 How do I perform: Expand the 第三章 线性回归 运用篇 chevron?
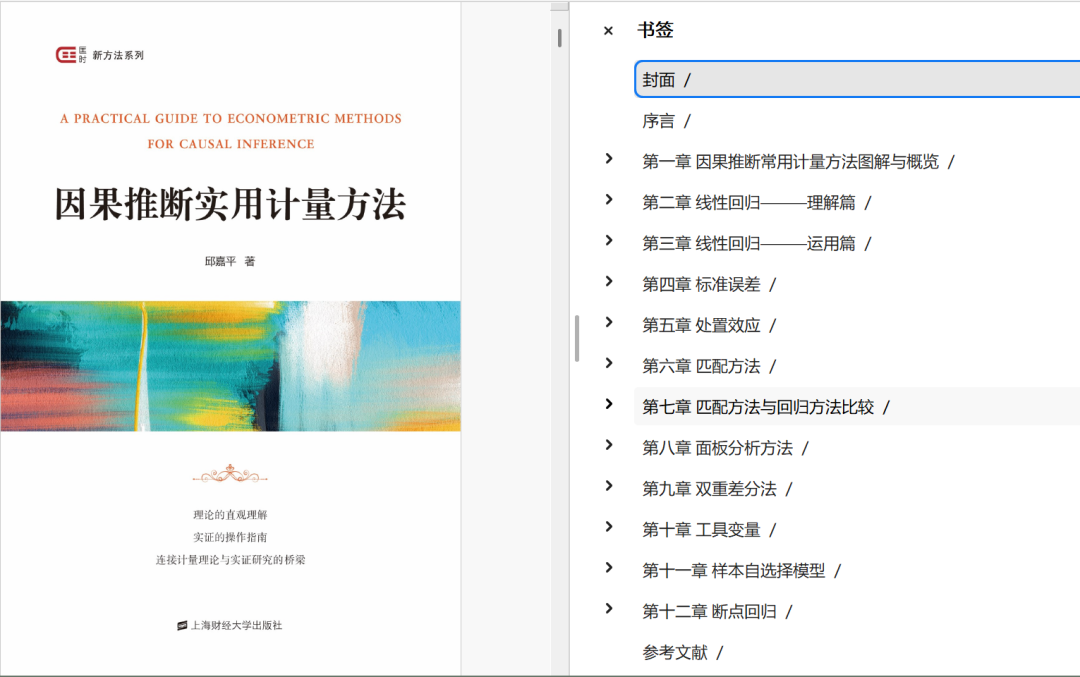tap(608, 241)
